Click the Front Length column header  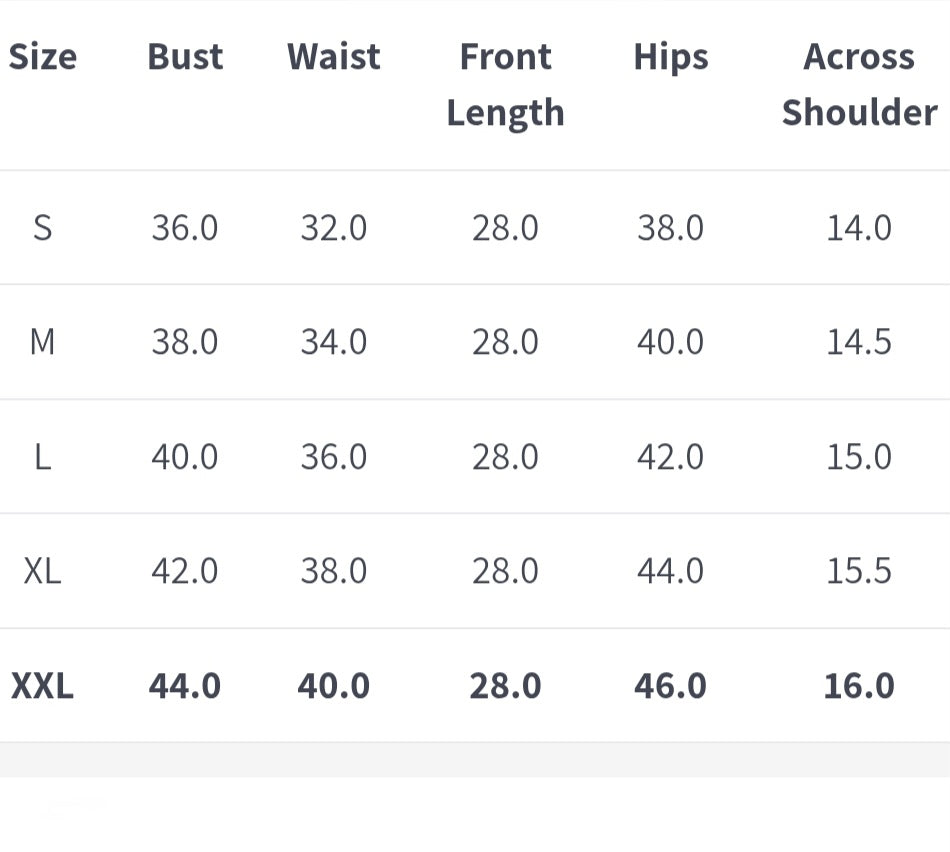click(505, 85)
